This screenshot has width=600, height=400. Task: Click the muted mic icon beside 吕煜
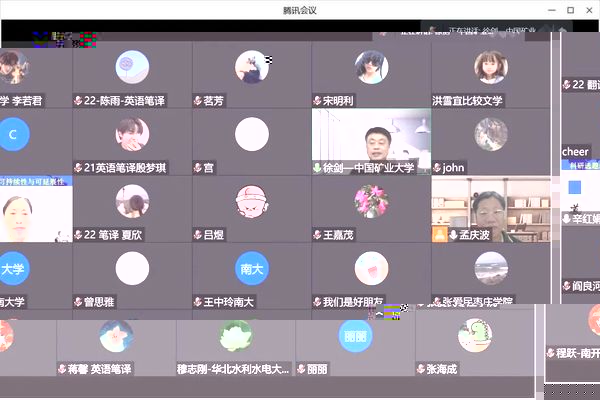[198, 235]
